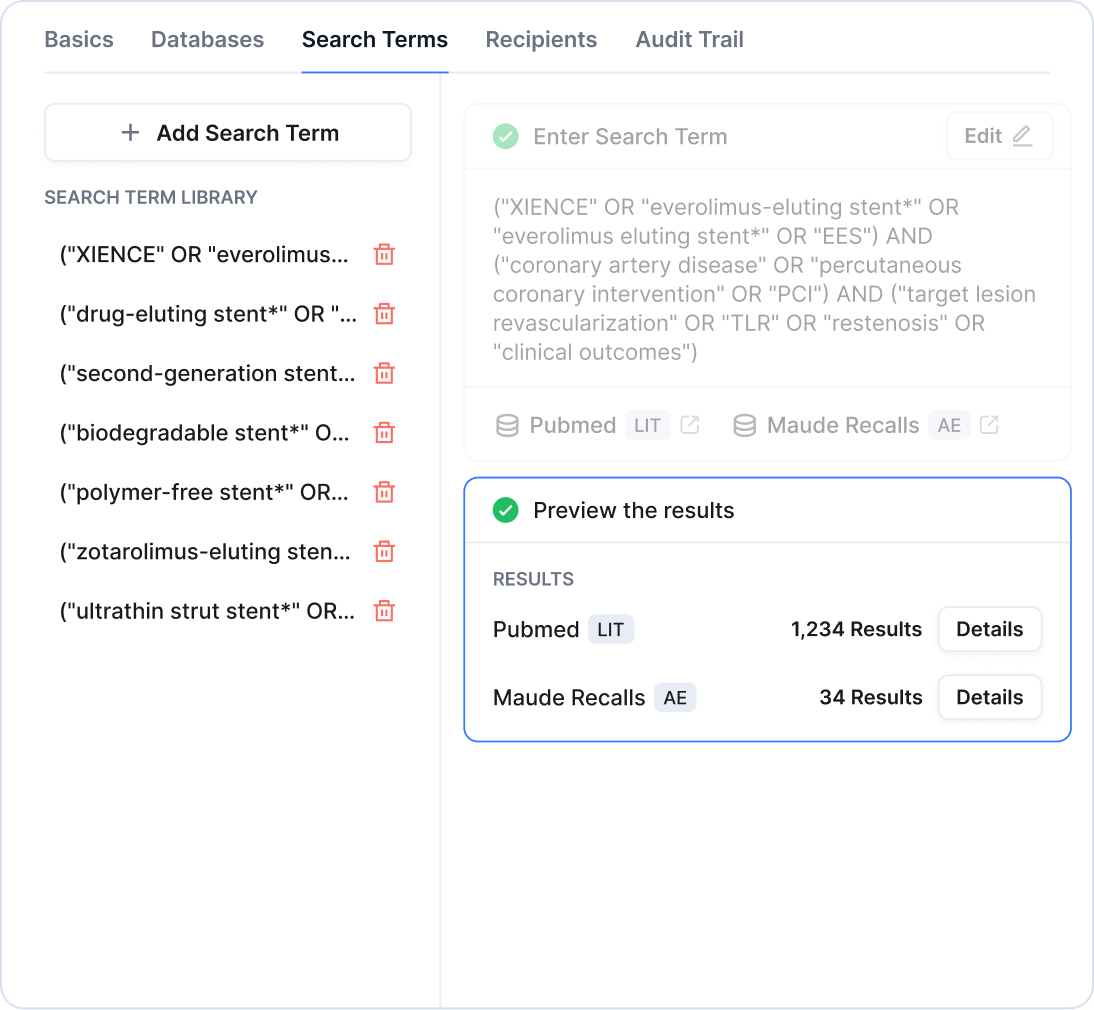
Task: Delete the drug-eluting stent search term
Action: coord(384,314)
